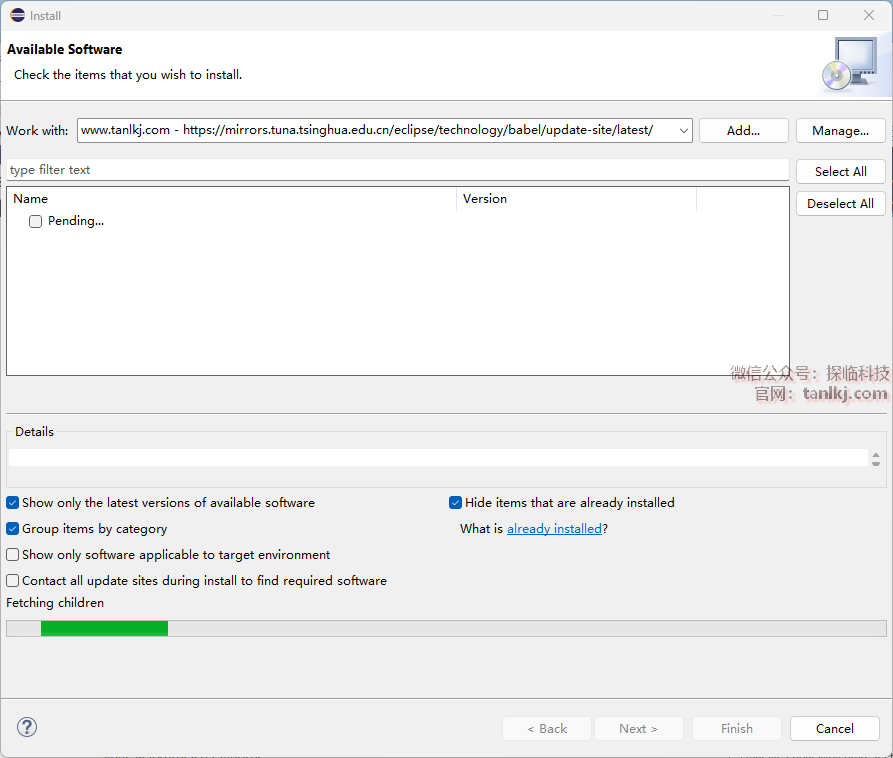Sort by the Name column header
The height and width of the screenshot is (758, 893).
230,199
